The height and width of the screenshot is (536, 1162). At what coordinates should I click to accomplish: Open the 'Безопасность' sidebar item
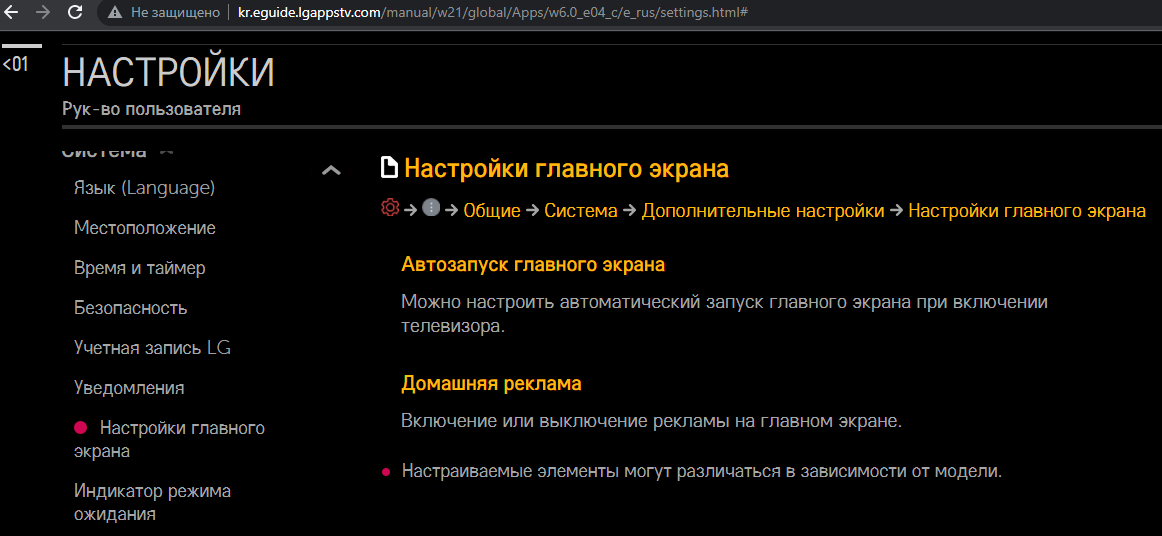point(130,308)
